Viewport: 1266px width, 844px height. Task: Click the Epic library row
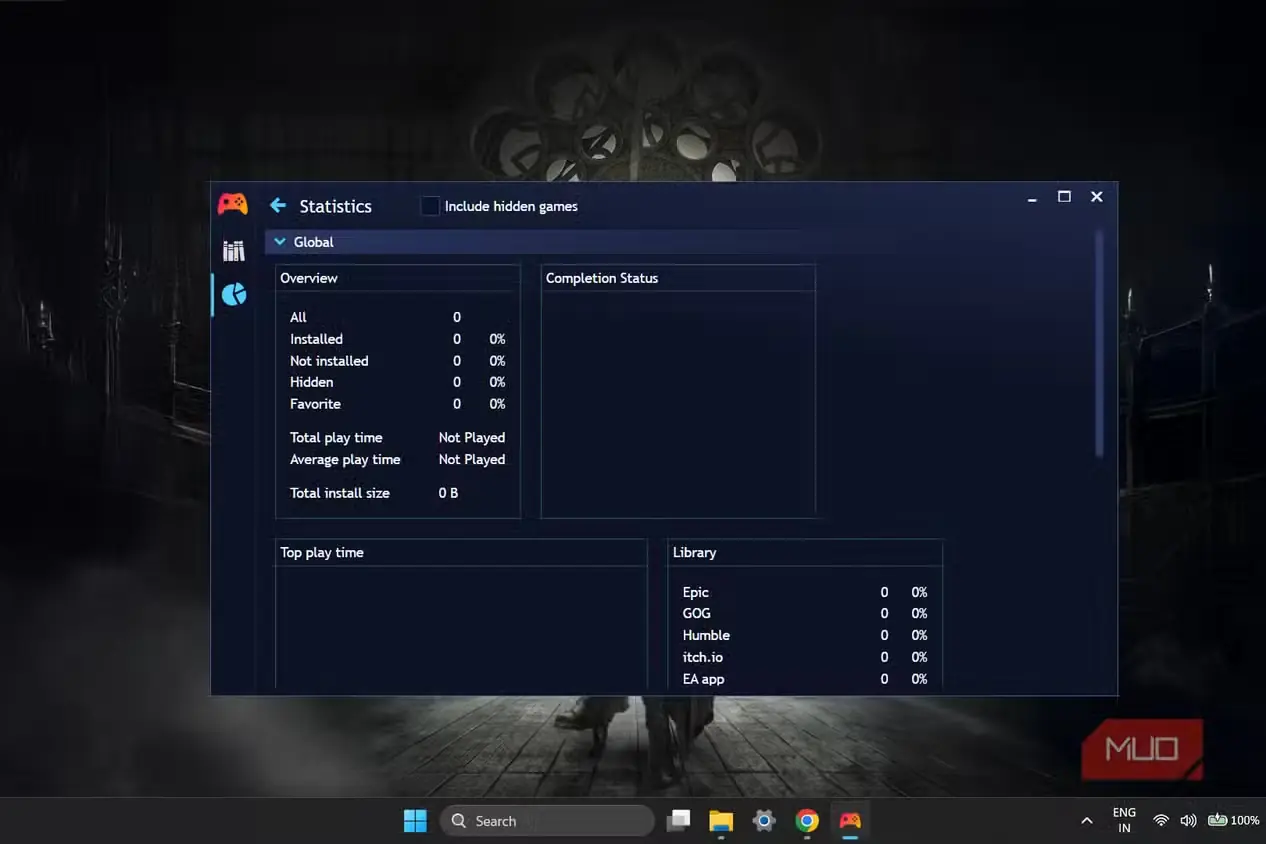tap(805, 592)
